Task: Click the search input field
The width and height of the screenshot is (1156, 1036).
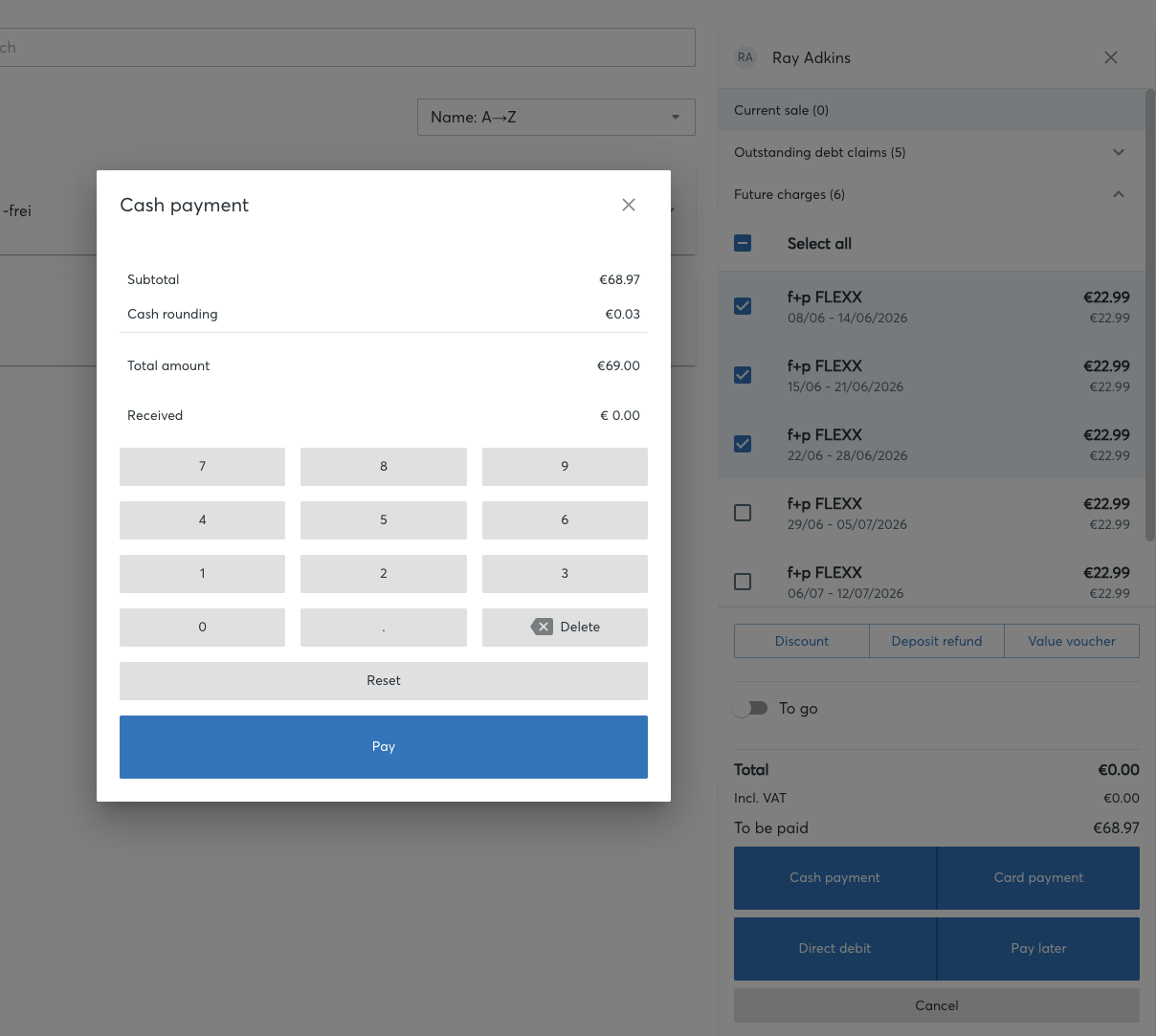Action: (x=347, y=47)
